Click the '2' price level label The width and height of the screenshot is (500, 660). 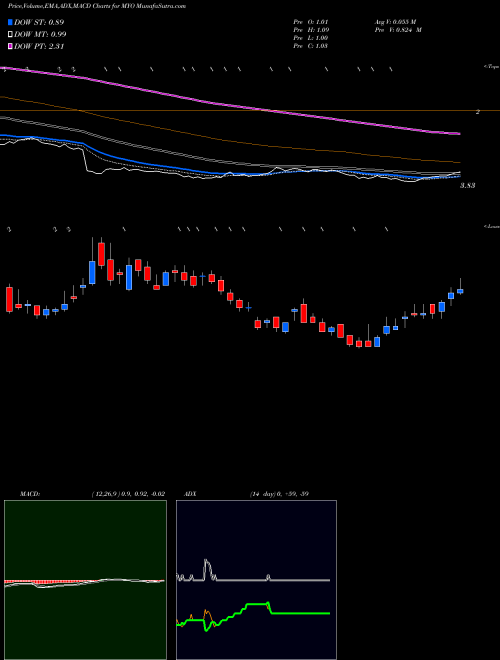[x=478, y=112]
